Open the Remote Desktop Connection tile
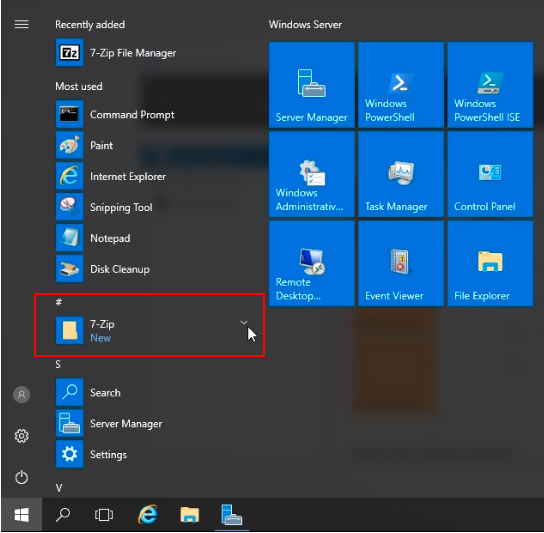The height and width of the screenshot is (533, 544). [312, 263]
